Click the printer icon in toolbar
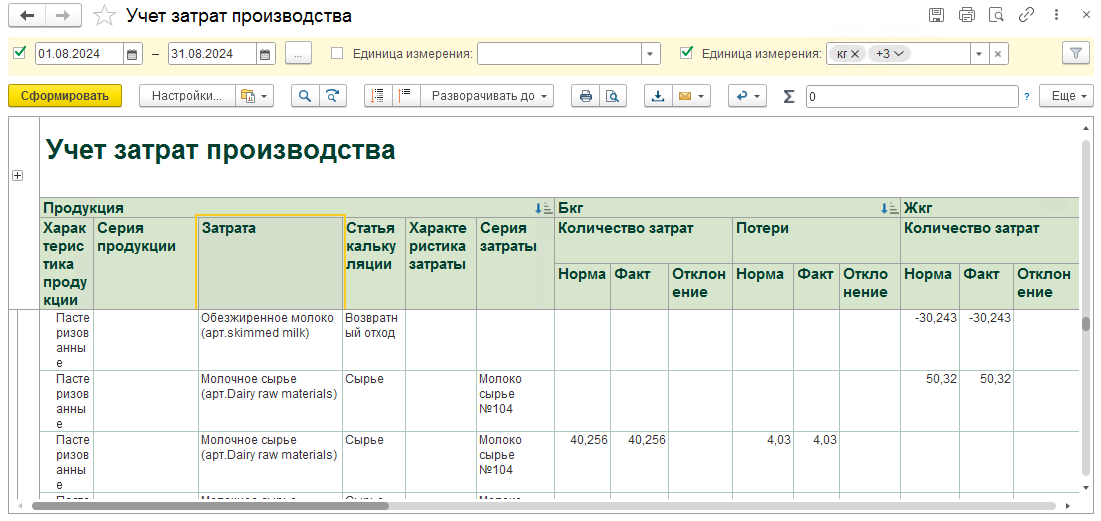The height and width of the screenshot is (521, 1101). click(x=585, y=96)
